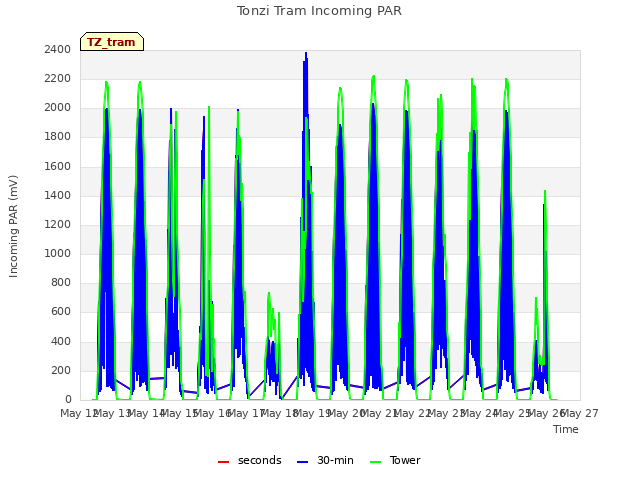Click the chart title Tonzi Tram Incoming PAR

point(319,11)
